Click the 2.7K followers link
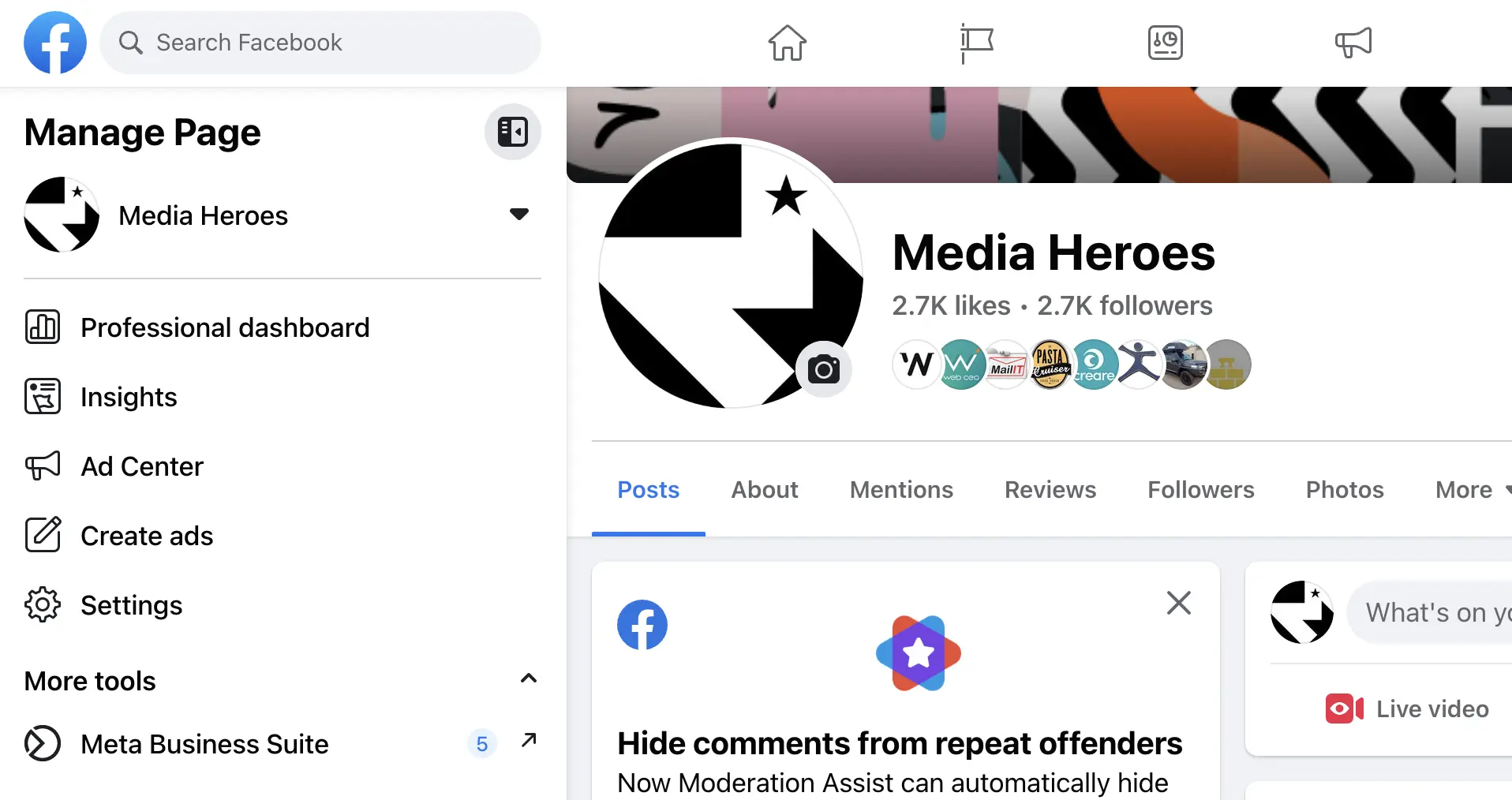This screenshot has width=1512, height=800. [1125, 305]
